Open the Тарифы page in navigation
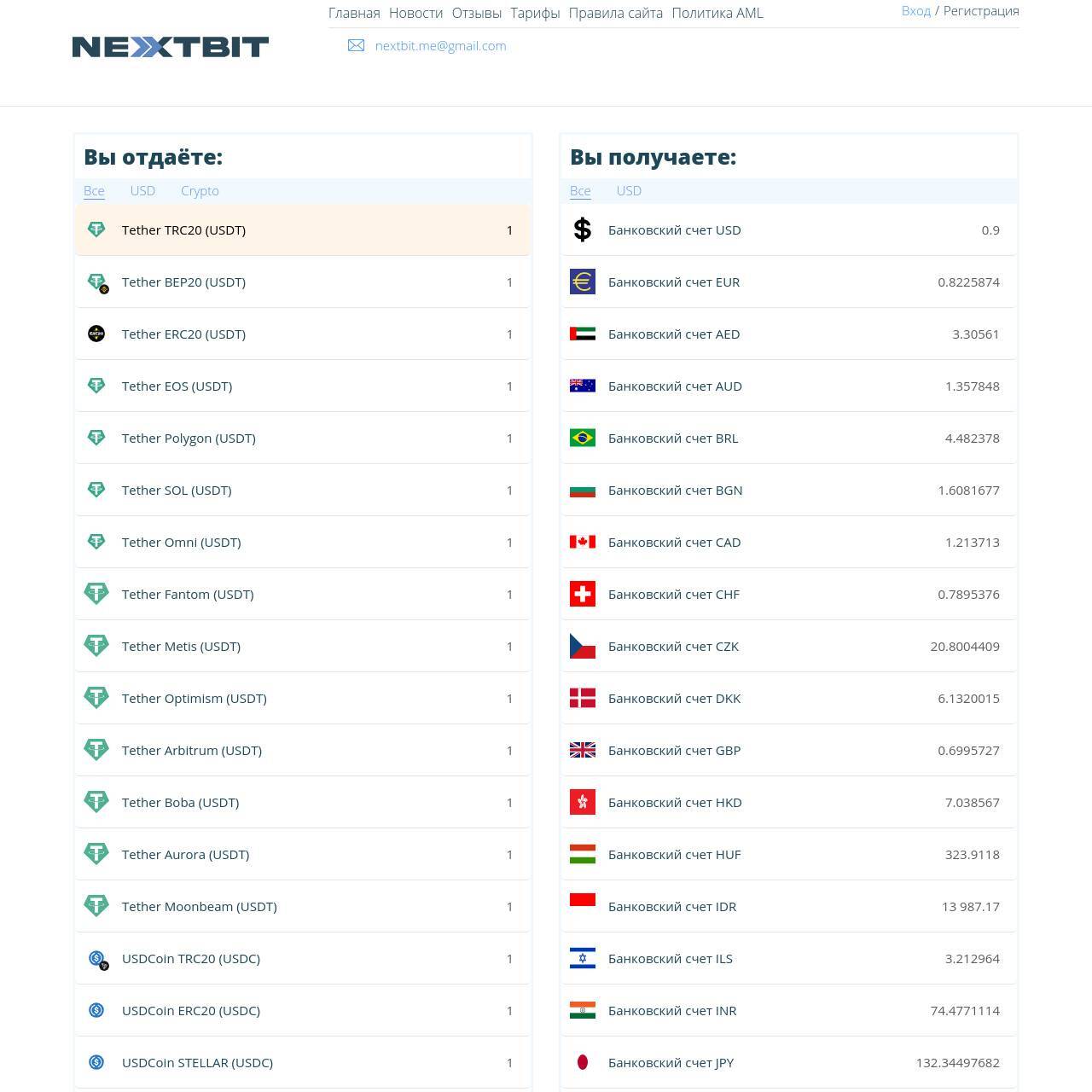The image size is (1092, 1092). pos(535,13)
